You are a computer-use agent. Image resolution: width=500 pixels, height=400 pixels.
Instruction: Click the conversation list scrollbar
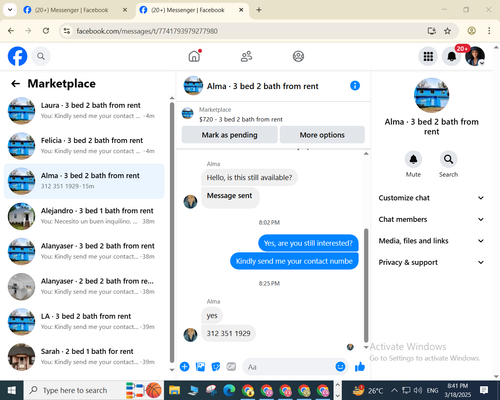172,232
